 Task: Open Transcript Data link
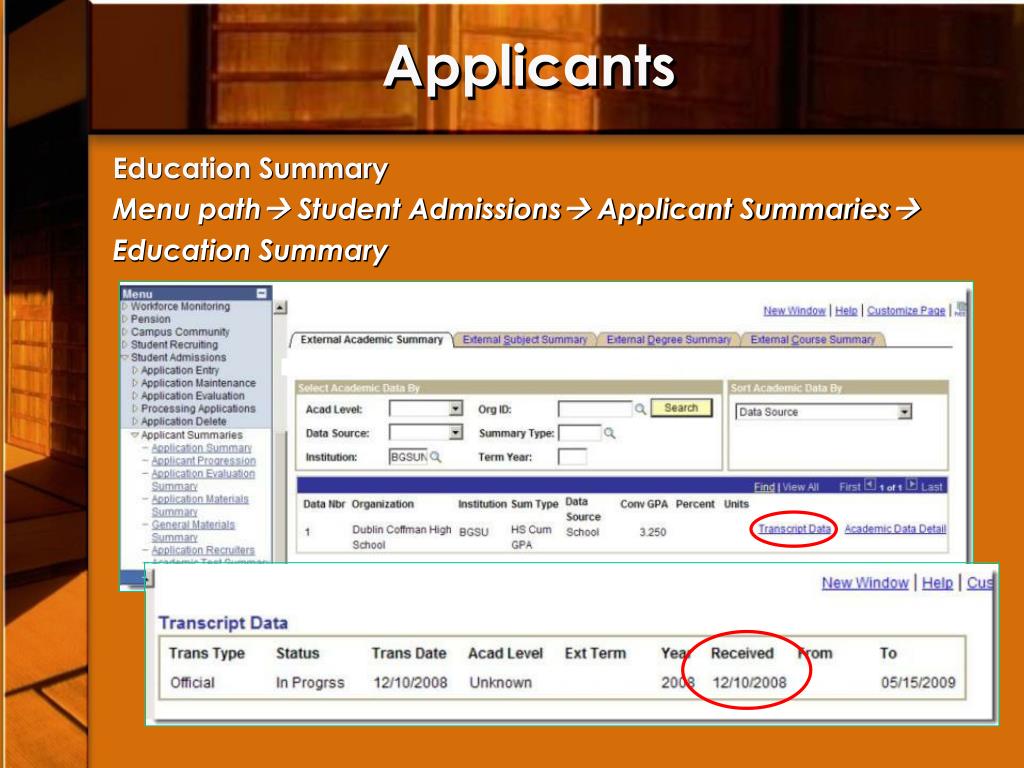click(794, 529)
